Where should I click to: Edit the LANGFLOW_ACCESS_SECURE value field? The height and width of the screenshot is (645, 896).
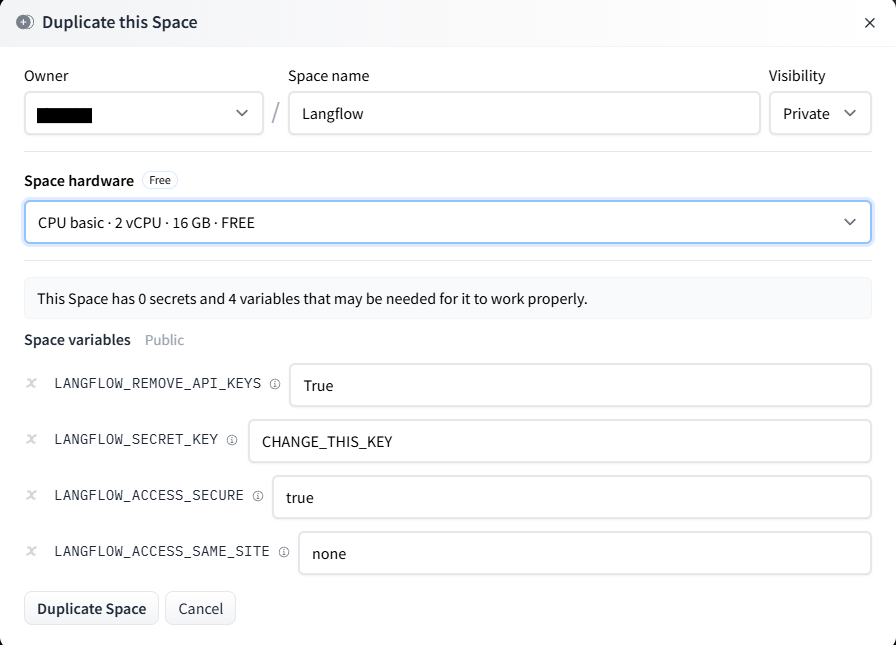(x=571, y=497)
